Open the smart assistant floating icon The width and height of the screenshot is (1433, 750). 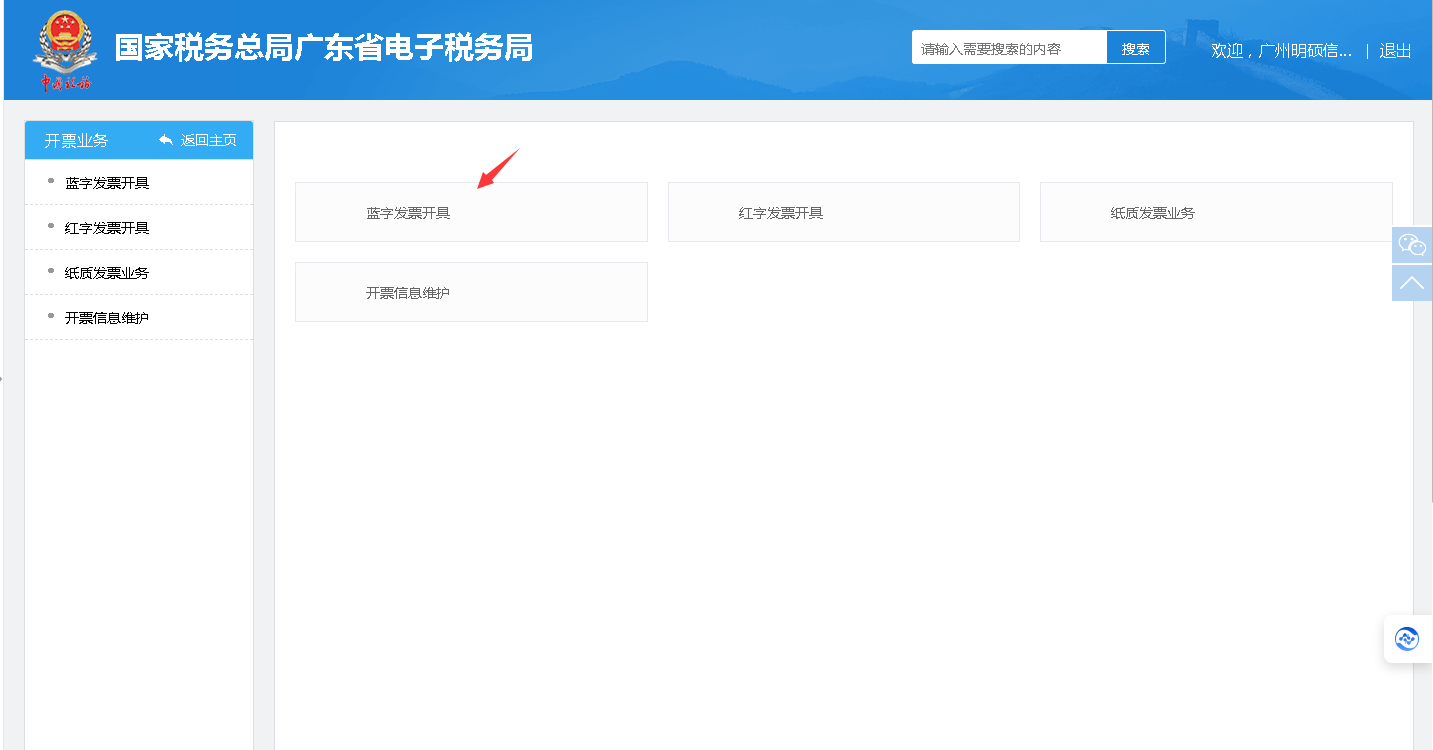[x=1407, y=639]
